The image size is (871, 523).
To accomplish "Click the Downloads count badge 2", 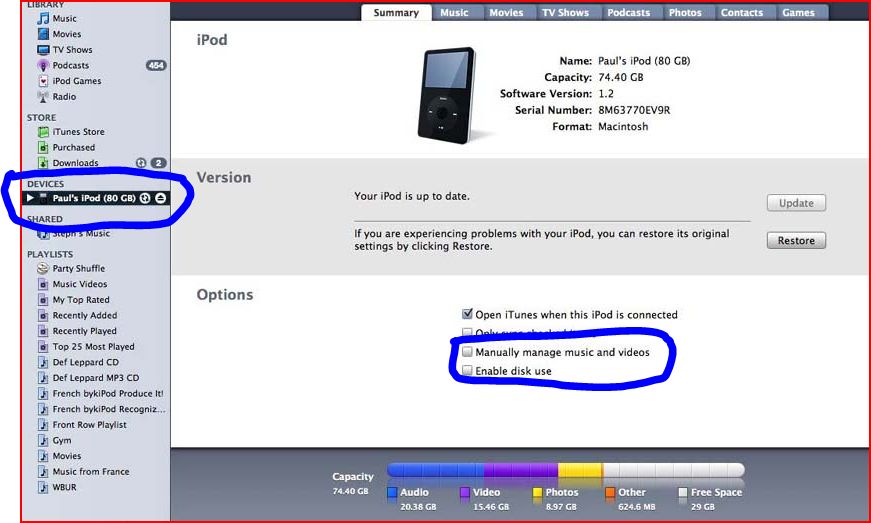I will point(158,163).
